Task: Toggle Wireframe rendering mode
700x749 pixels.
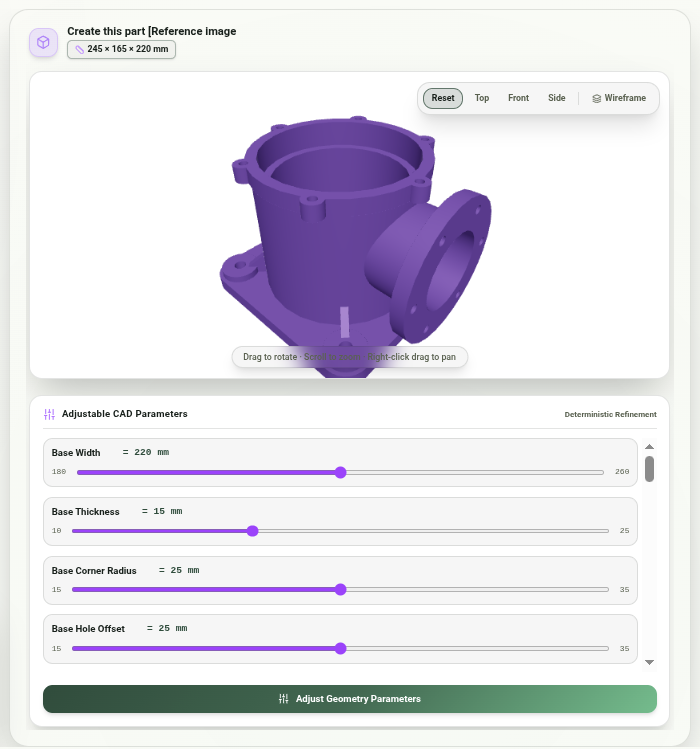Action: 619,98
